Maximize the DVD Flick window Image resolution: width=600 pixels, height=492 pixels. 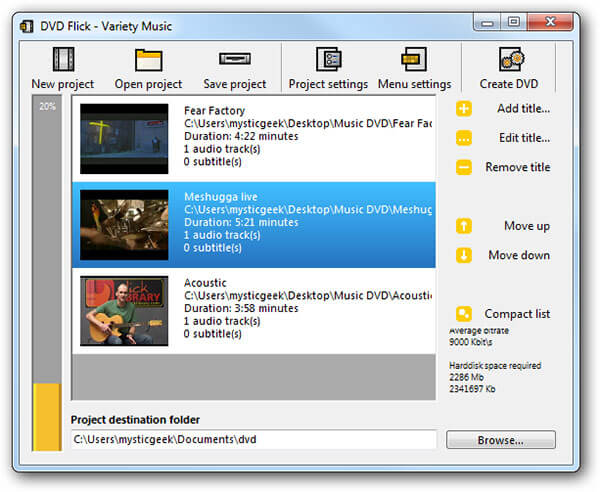click(x=514, y=22)
